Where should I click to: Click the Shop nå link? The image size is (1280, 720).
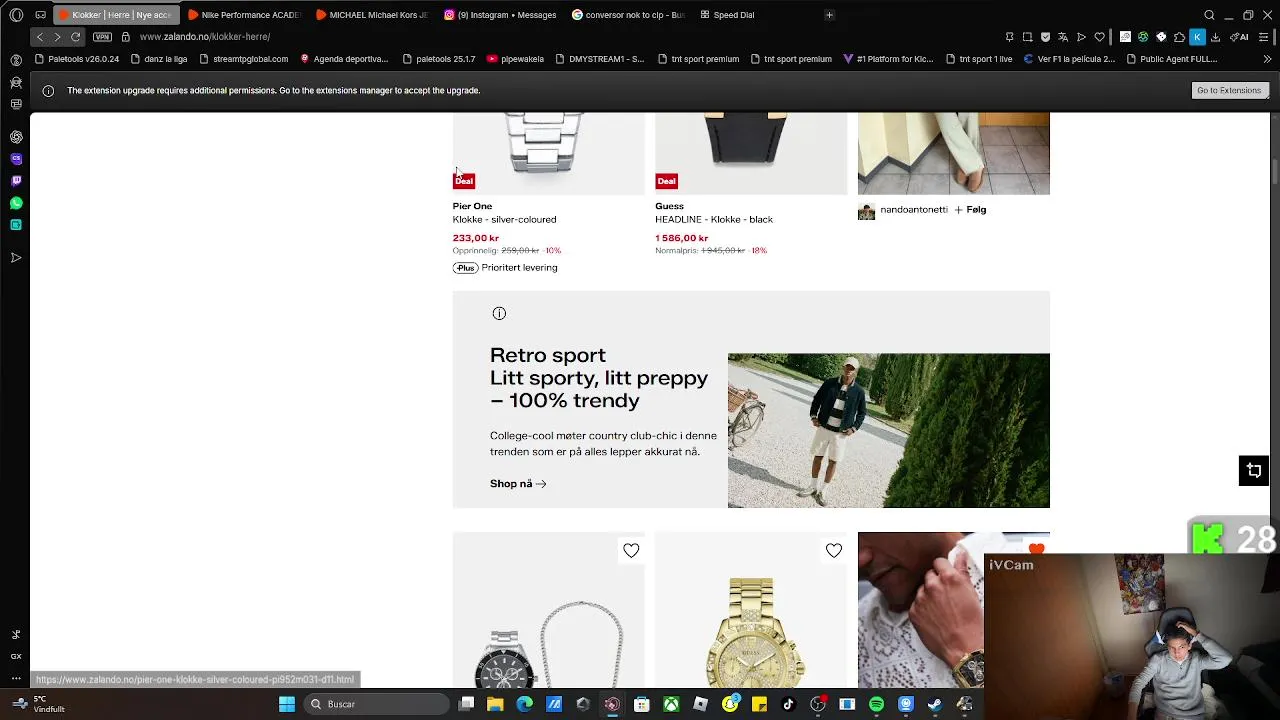coord(518,484)
